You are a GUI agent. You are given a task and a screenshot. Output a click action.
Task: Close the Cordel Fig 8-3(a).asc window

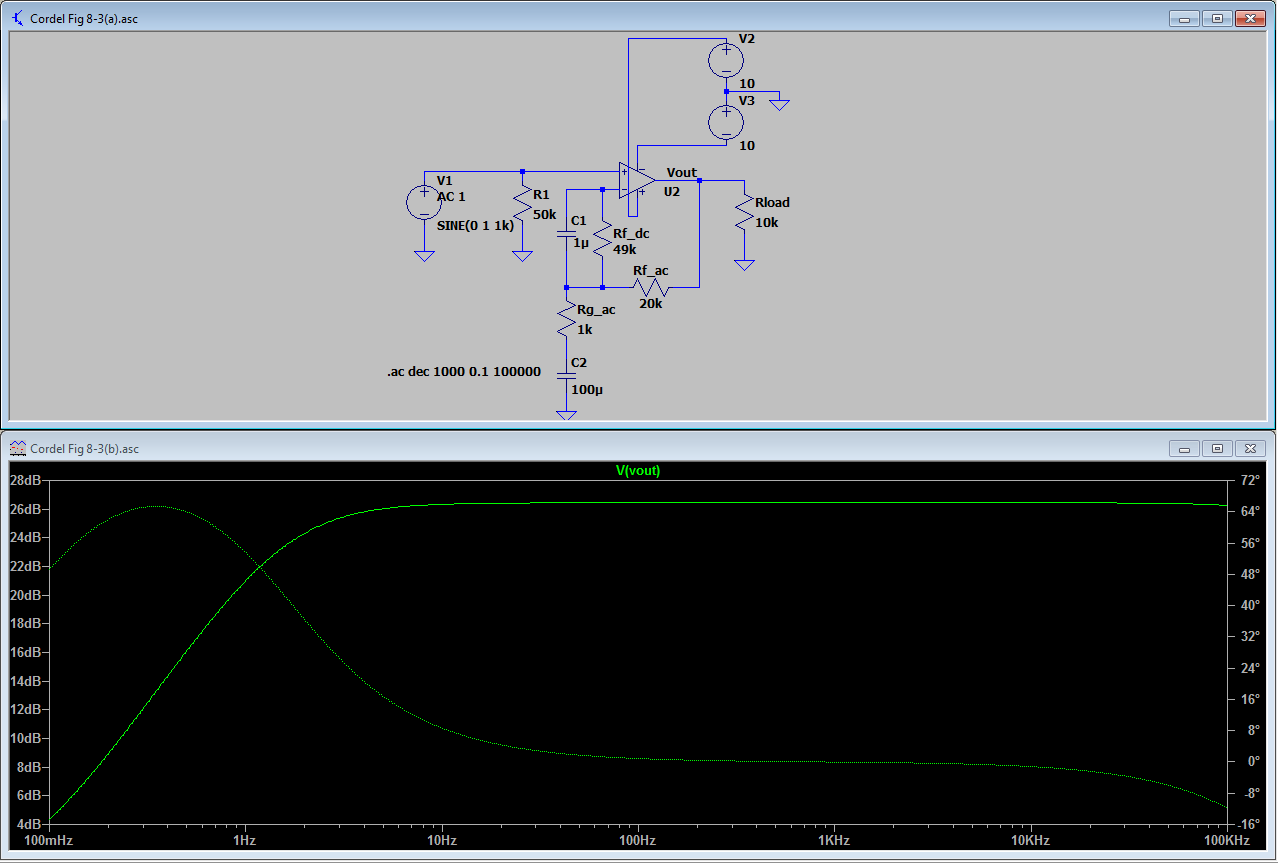point(1250,18)
